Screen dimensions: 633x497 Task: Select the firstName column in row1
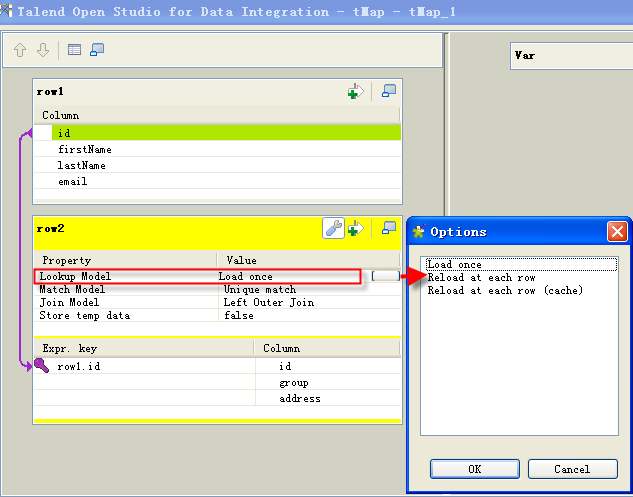pyautogui.click(x=85, y=149)
